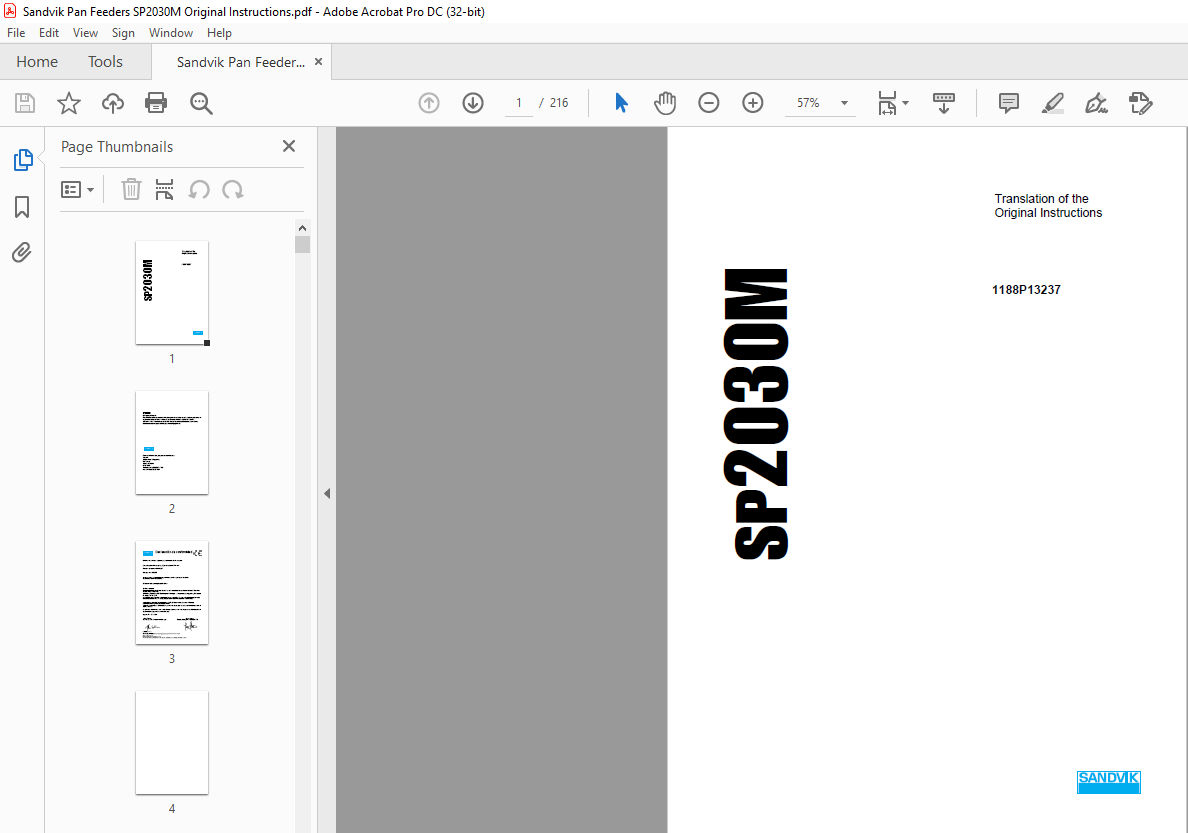Click the stamp tool icon
Image resolution: width=1188 pixels, height=833 pixels.
pos(1140,103)
